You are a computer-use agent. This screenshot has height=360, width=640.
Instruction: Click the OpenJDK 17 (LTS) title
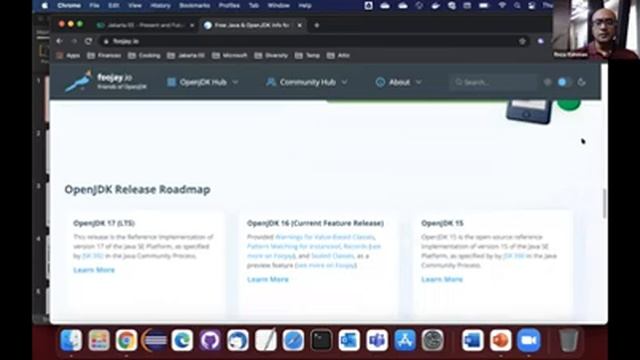(104, 223)
